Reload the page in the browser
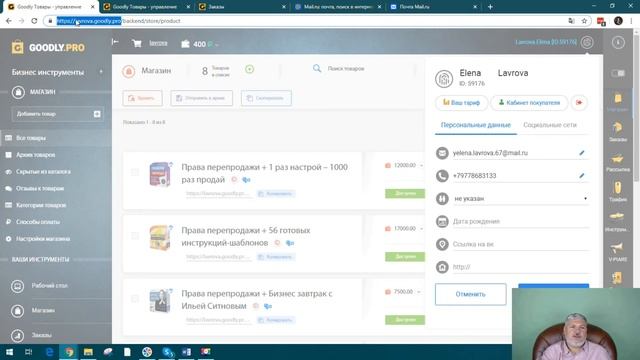 click(x=34, y=21)
